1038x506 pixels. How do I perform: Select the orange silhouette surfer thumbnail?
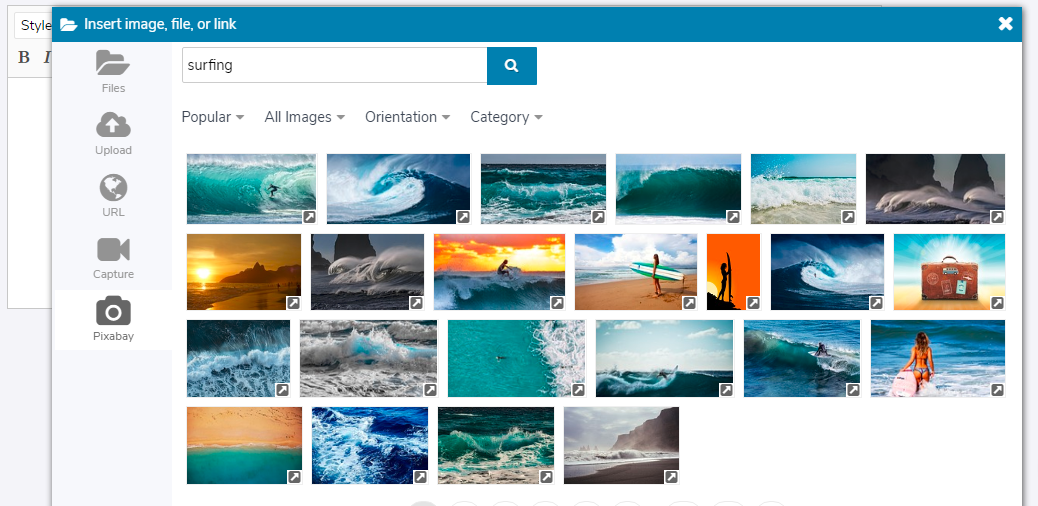pos(733,272)
